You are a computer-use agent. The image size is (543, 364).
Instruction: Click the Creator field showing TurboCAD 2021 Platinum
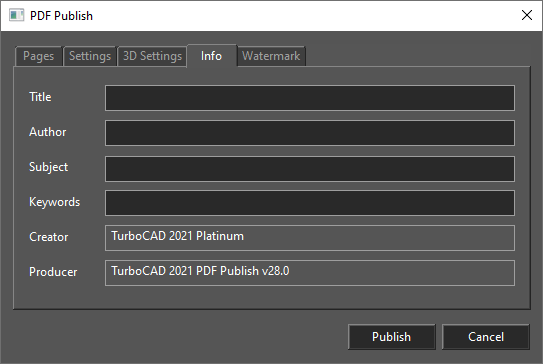310,238
